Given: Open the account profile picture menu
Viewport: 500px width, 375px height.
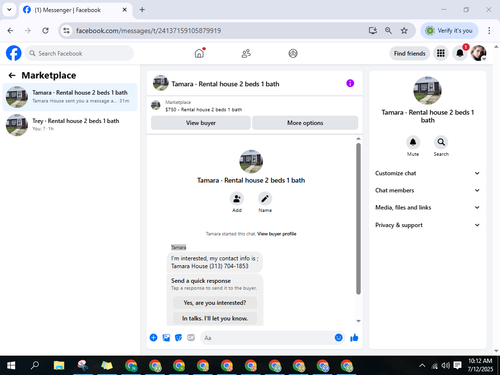Looking at the screenshot, I should pos(478,53).
